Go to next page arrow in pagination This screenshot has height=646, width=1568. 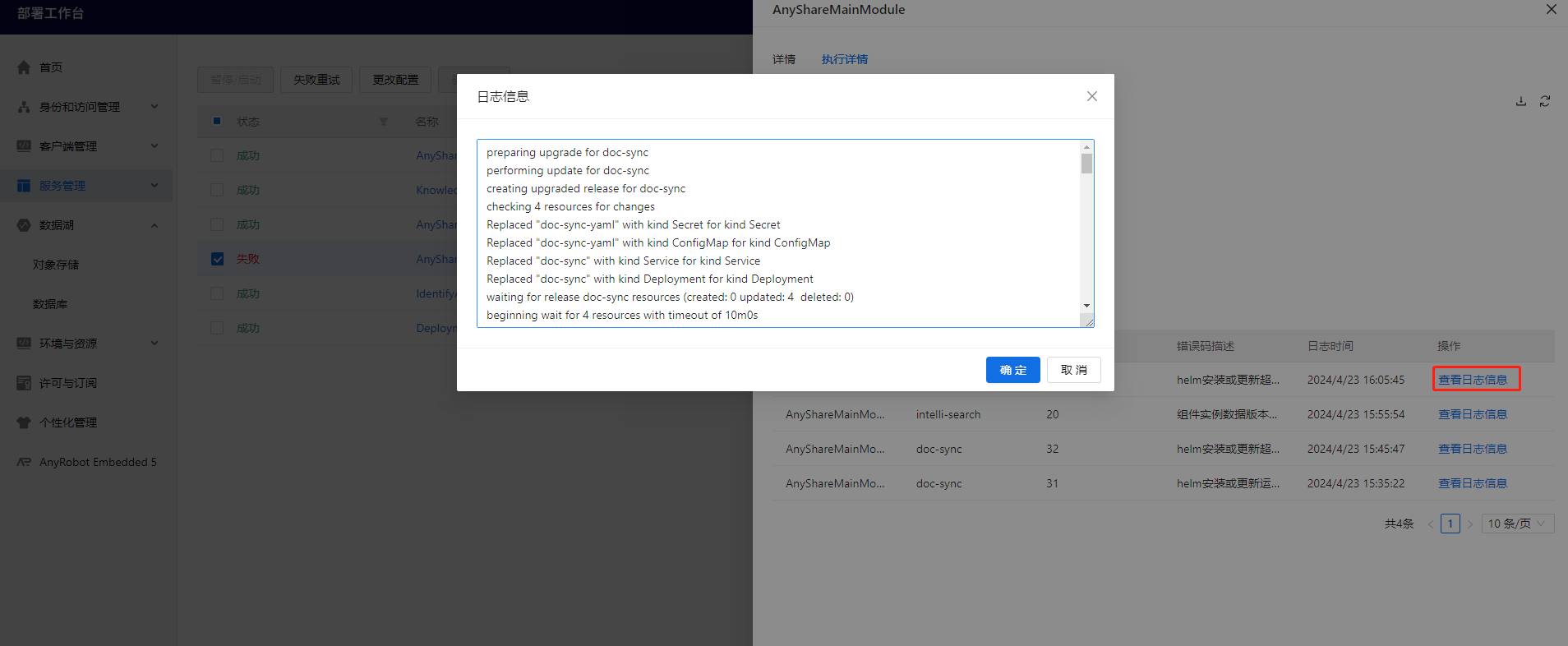[x=1470, y=524]
